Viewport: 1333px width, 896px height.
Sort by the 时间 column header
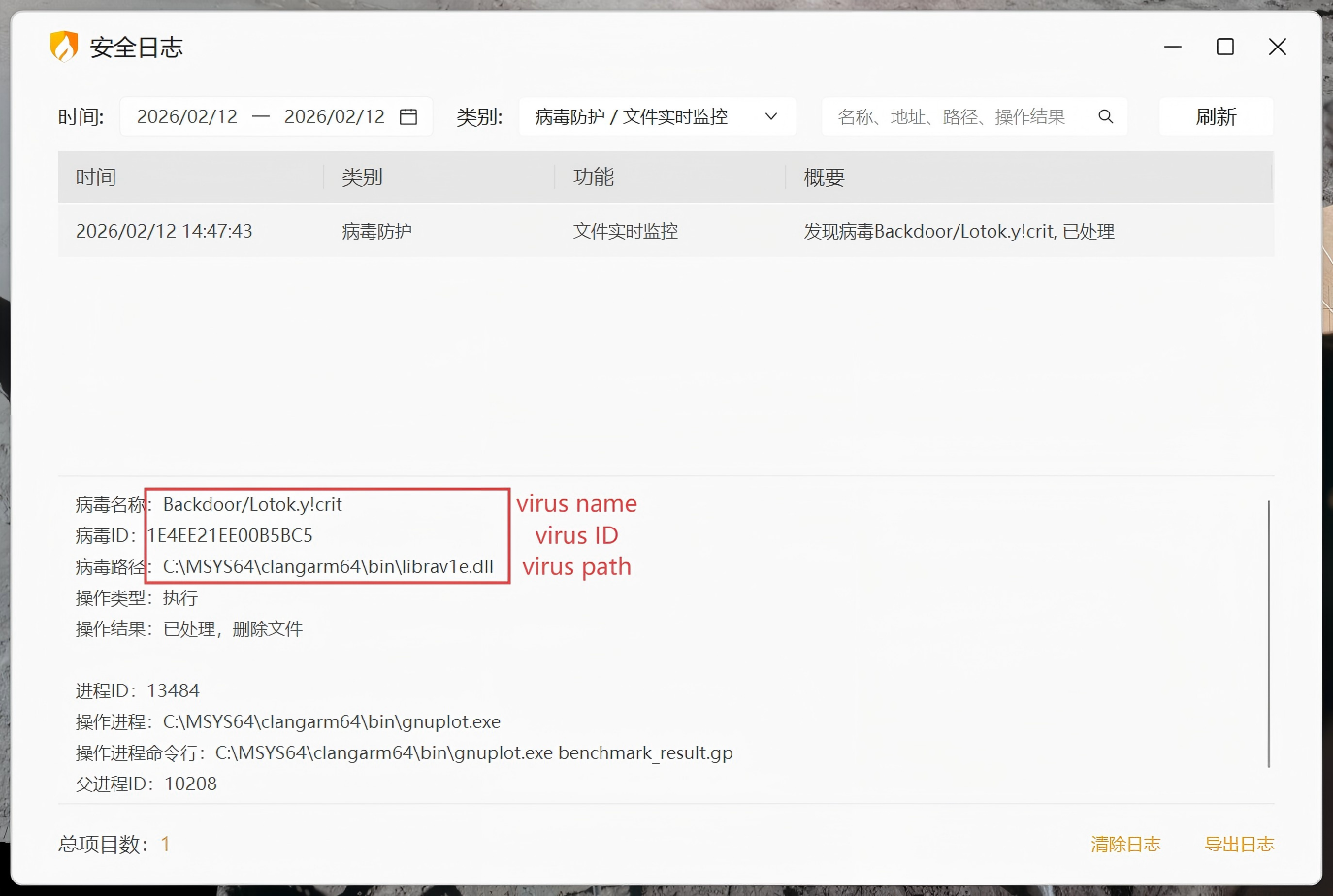[x=96, y=177]
